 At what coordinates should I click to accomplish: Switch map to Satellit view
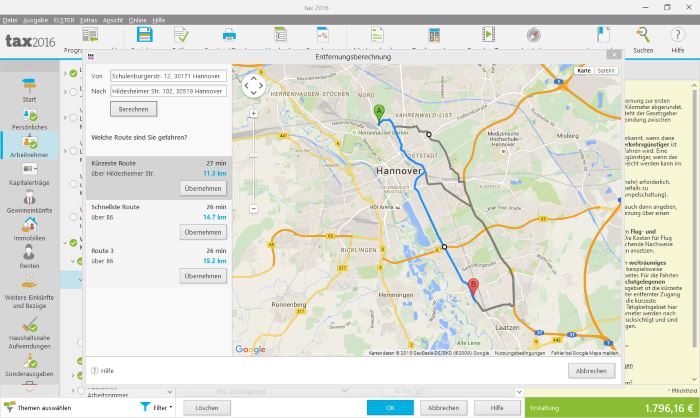(x=607, y=72)
